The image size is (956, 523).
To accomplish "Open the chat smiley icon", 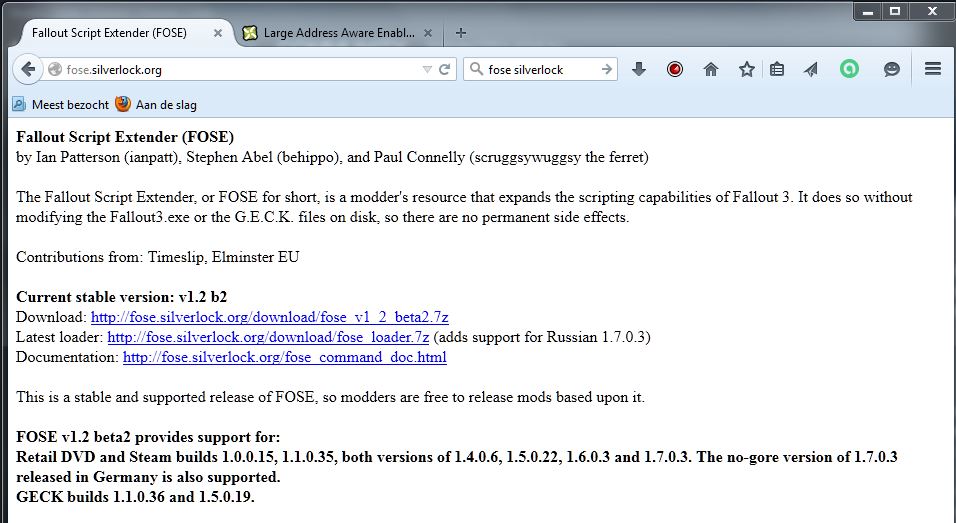I will [x=891, y=69].
